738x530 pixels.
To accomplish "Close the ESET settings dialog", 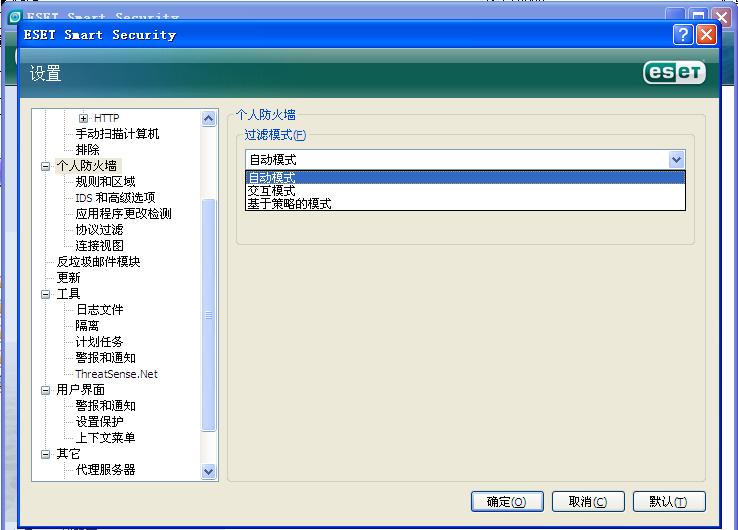I will [x=706, y=35].
